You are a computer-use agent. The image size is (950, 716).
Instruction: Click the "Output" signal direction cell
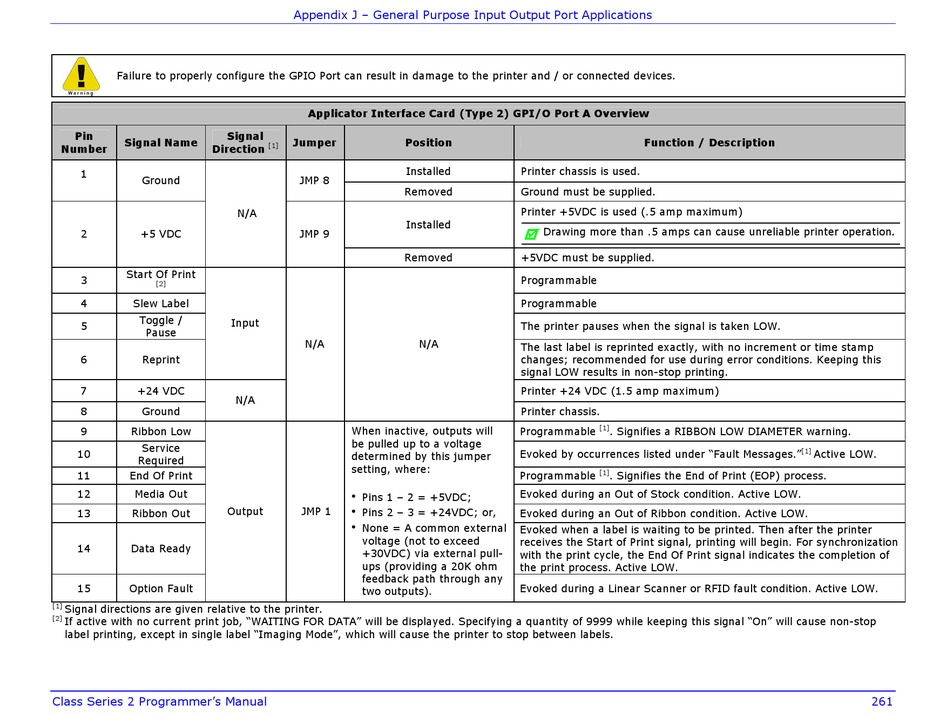(245, 512)
